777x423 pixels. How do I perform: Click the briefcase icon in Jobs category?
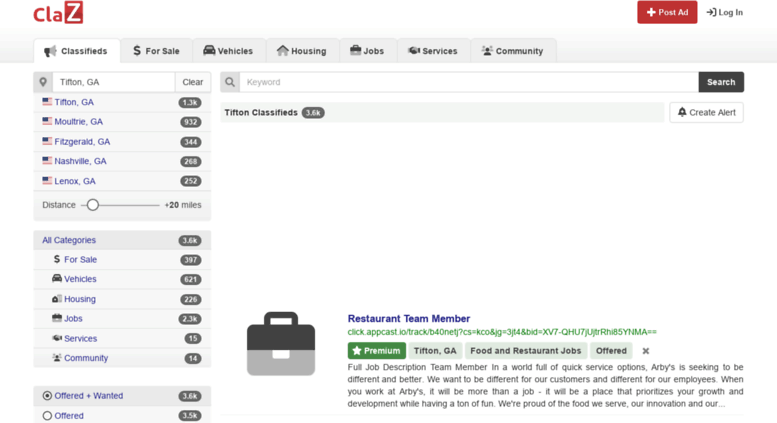tap(57, 318)
